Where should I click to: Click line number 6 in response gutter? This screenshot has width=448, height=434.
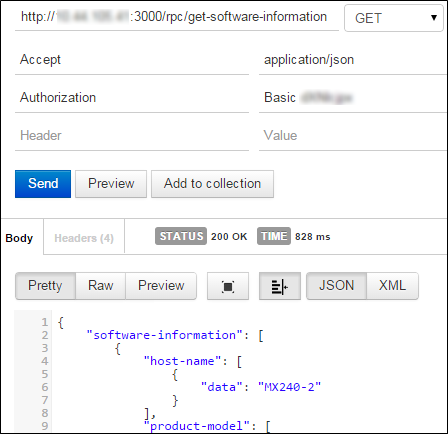tap(45, 387)
